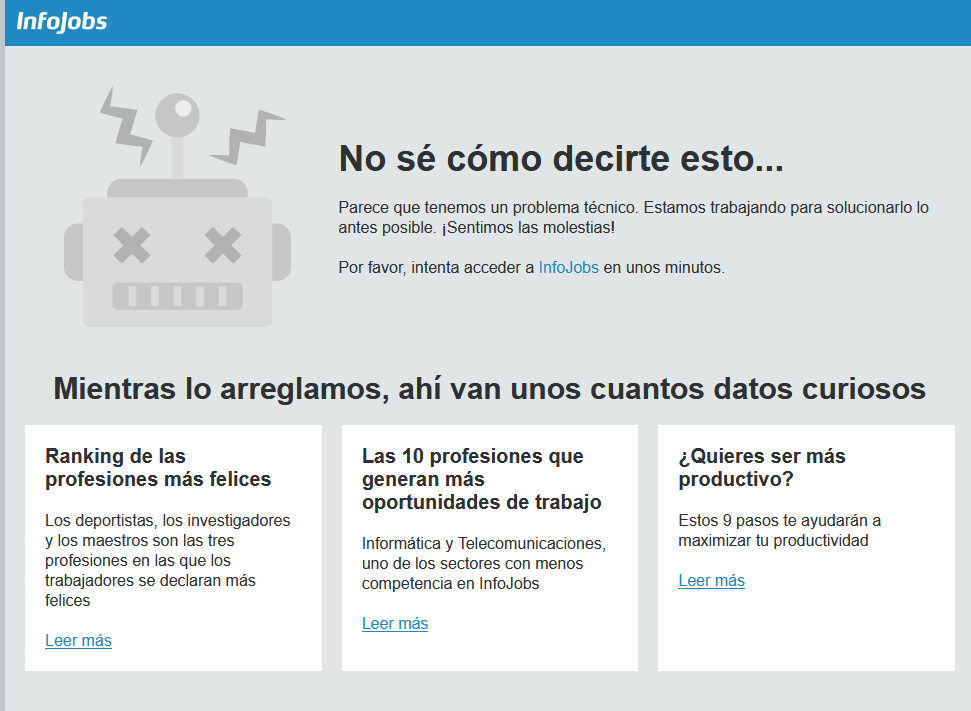Click title 'Las 10 profesiones que generan más oportunidades'
The height and width of the screenshot is (711, 971).
(481, 479)
